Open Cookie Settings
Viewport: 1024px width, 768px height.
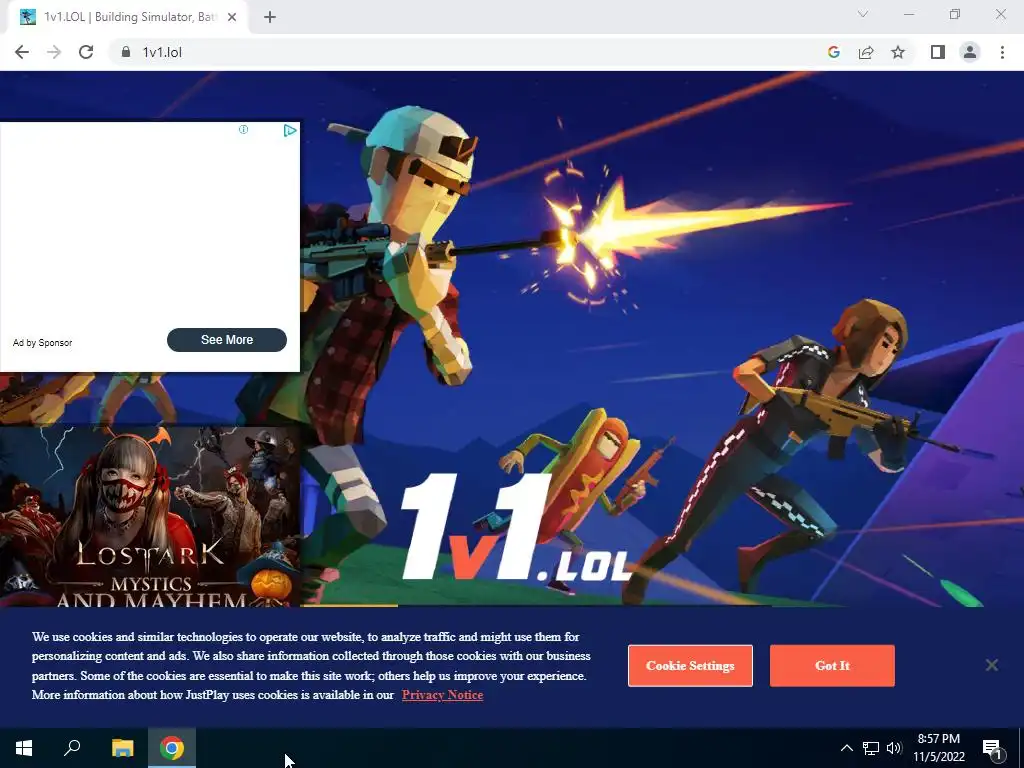[690, 665]
